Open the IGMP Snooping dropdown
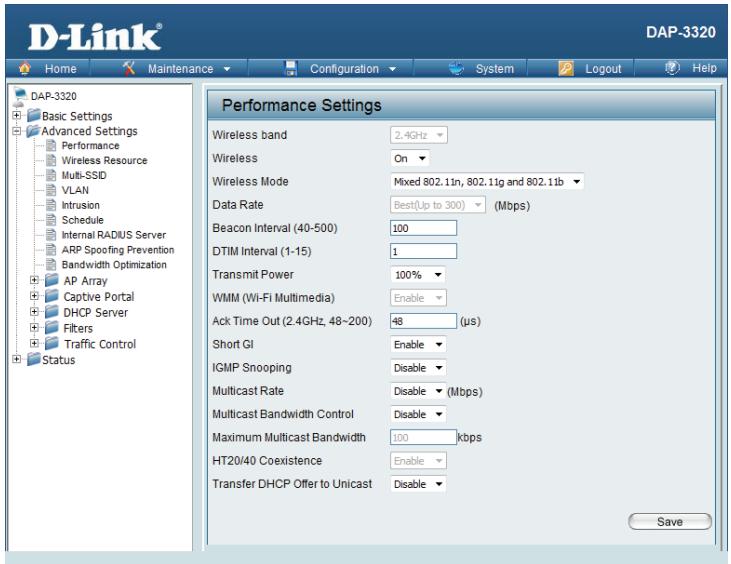Viewport: 731px width, 564px height. click(418, 368)
